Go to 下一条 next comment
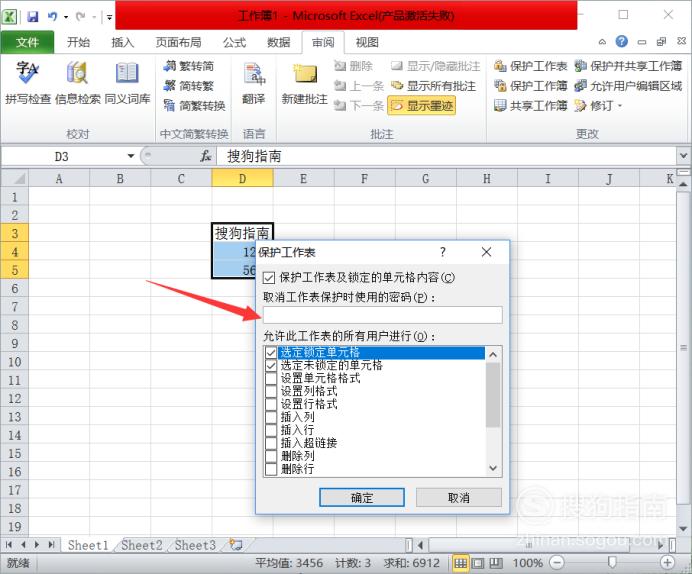Image resolution: width=692 pixels, height=574 pixels. click(x=358, y=105)
